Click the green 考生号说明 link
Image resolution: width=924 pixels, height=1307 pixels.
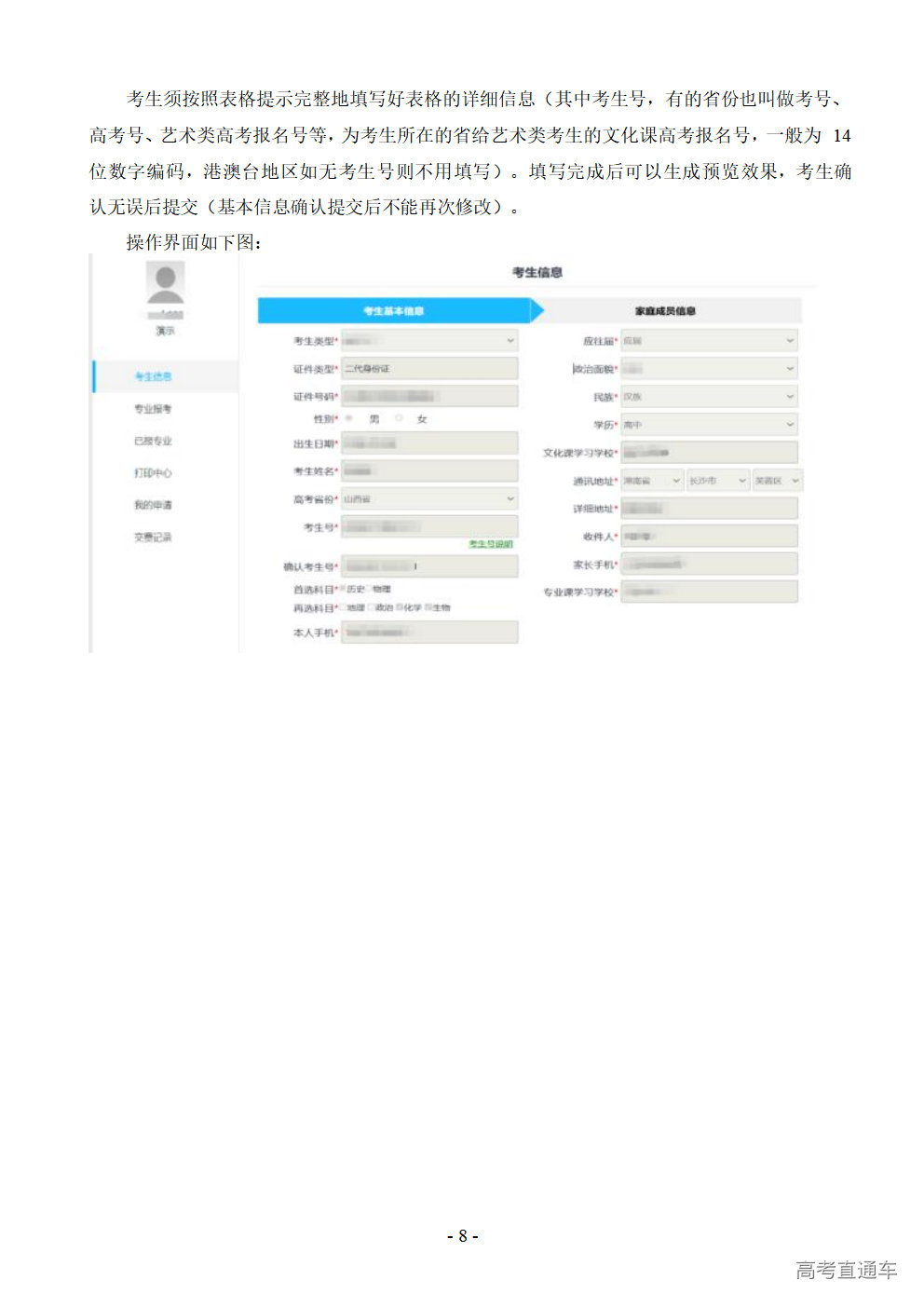coord(490,544)
